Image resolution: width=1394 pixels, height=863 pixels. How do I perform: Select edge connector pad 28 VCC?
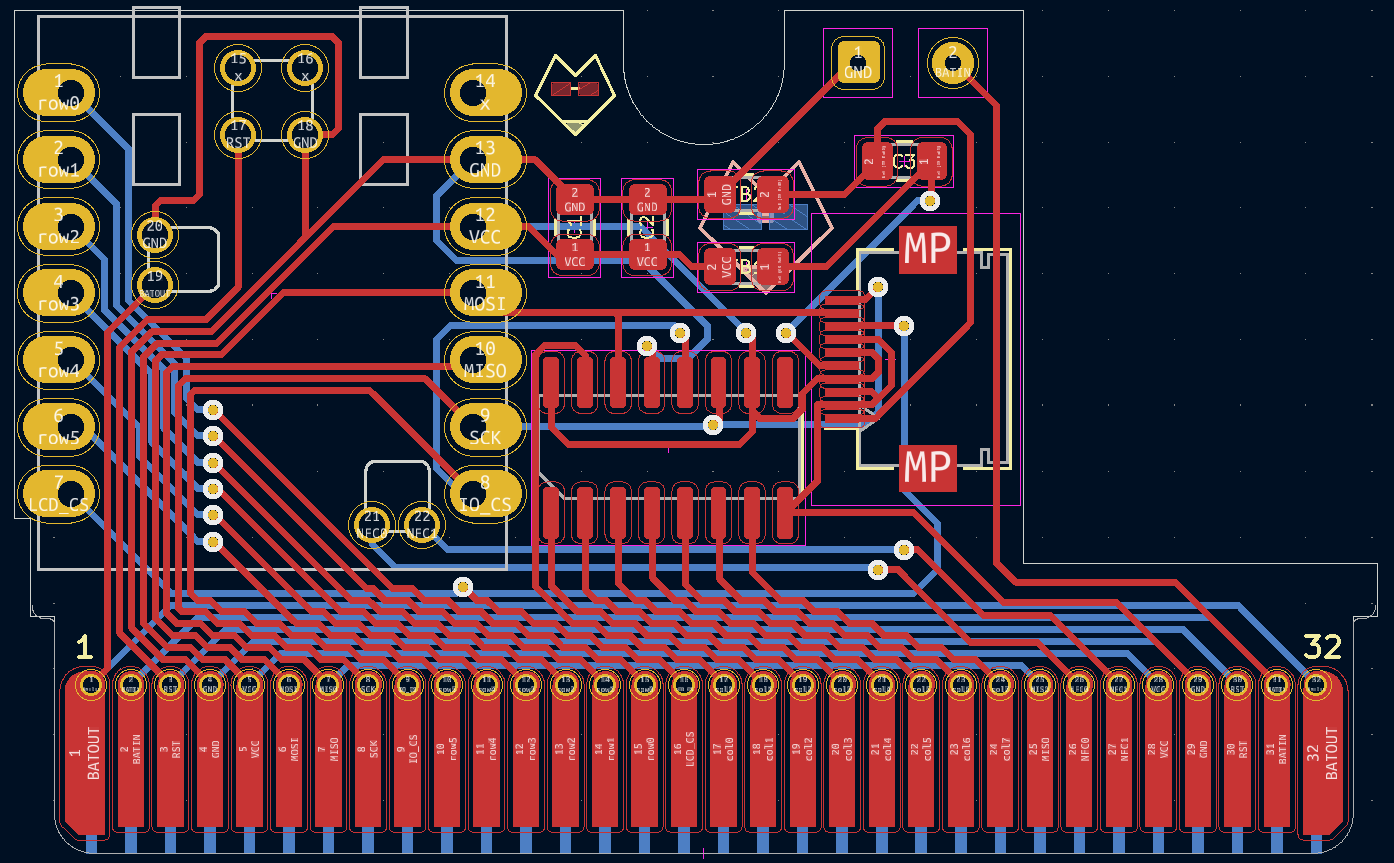[x=1157, y=752]
